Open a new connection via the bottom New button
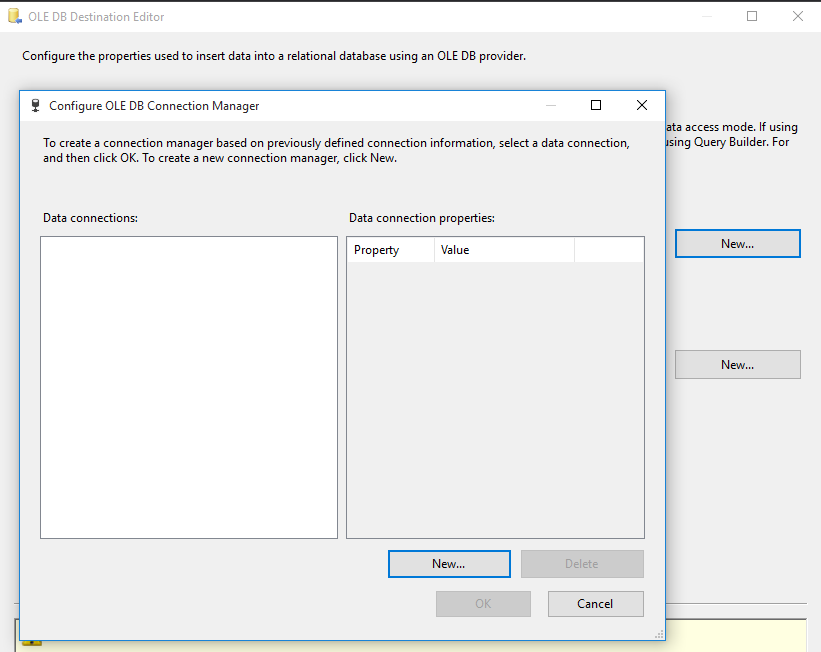The image size is (821, 652). (448, 563)
